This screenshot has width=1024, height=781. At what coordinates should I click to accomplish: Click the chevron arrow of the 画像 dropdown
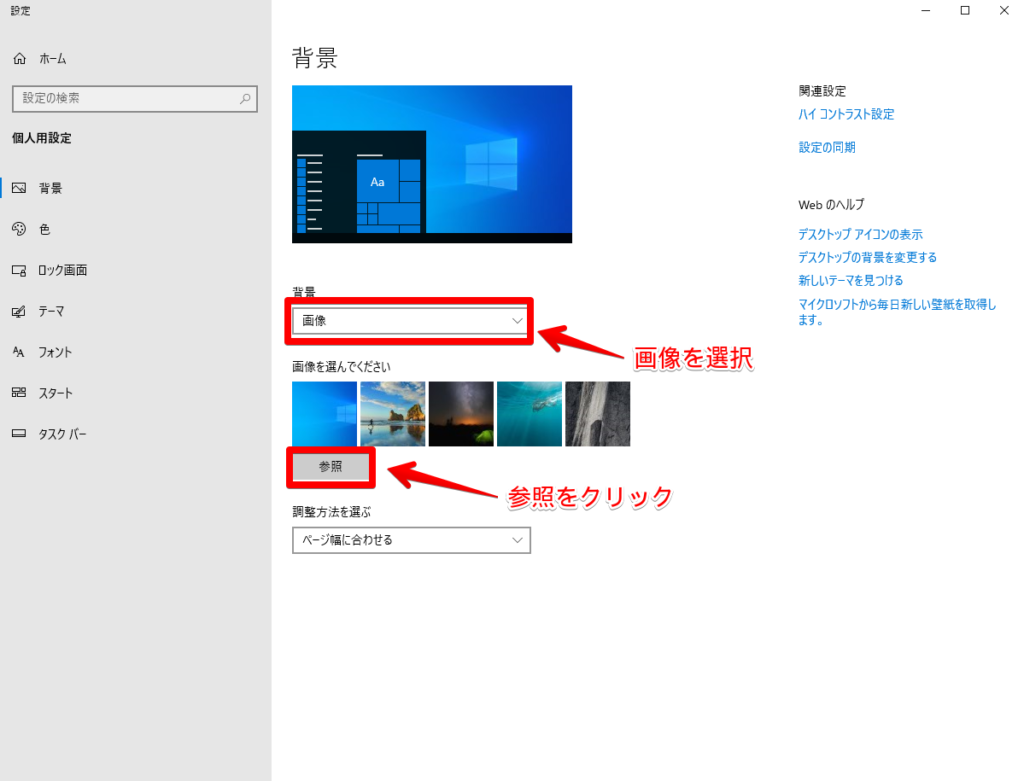click(x=517, y=321)
